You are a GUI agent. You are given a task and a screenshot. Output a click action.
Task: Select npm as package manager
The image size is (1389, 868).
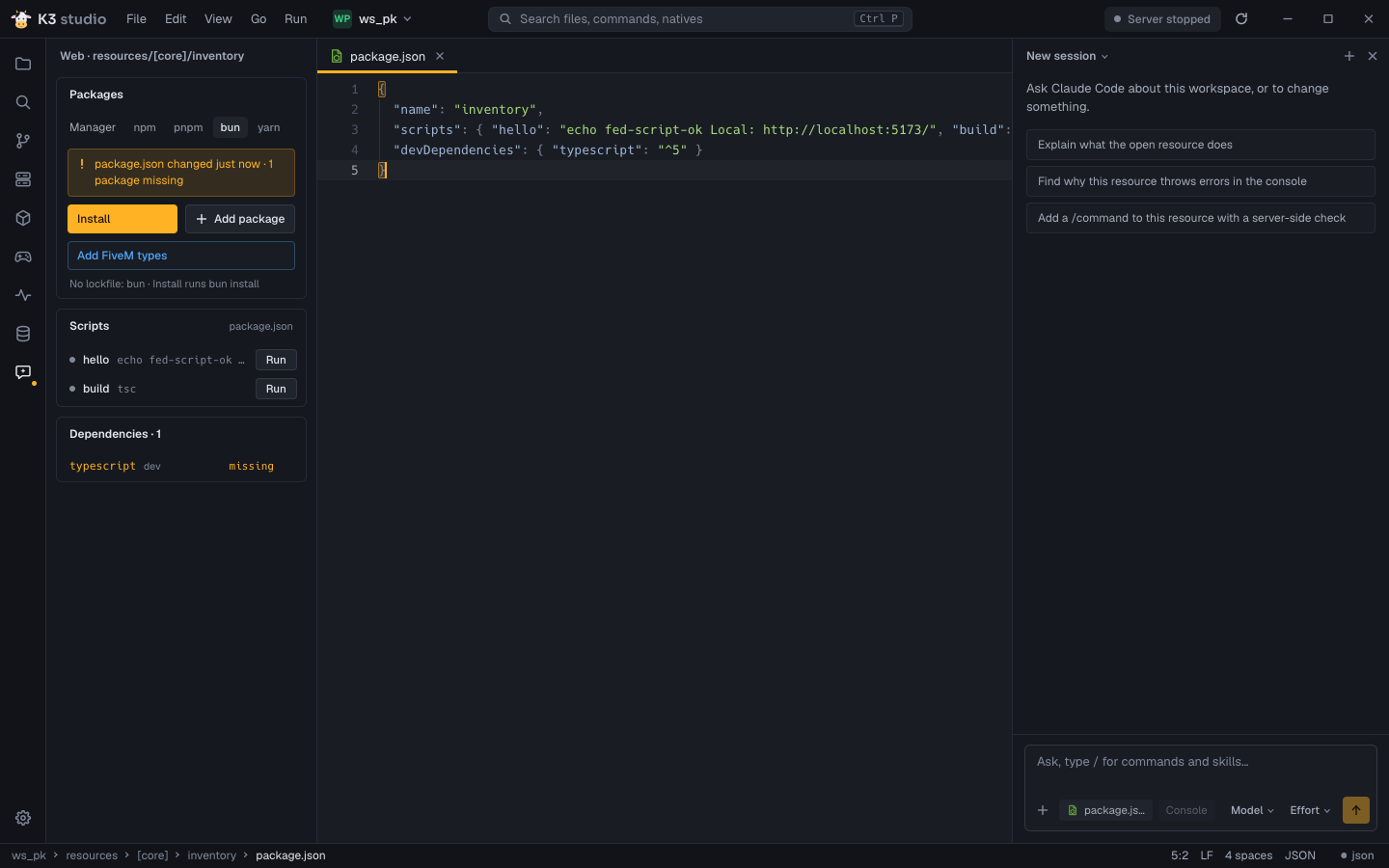tap(145, 127)
